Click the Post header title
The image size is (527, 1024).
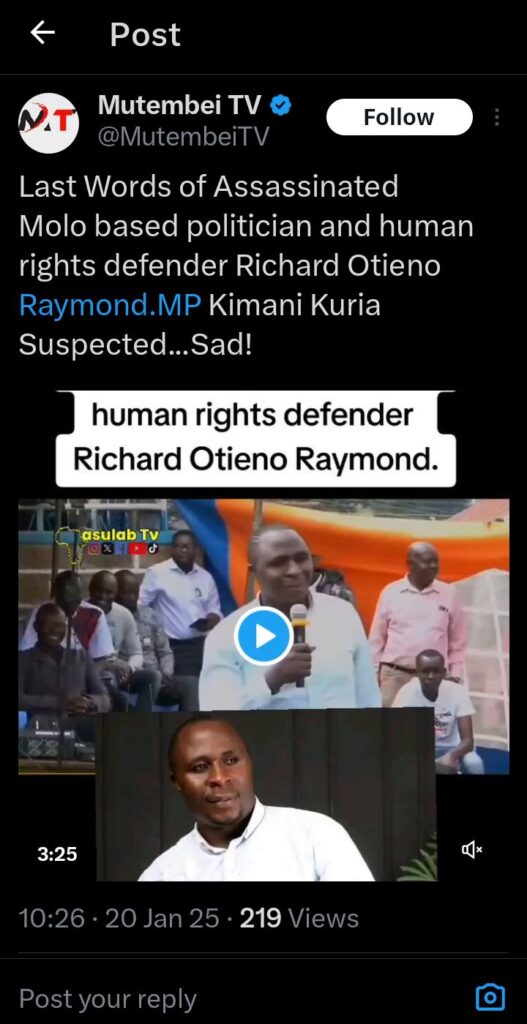145,35
